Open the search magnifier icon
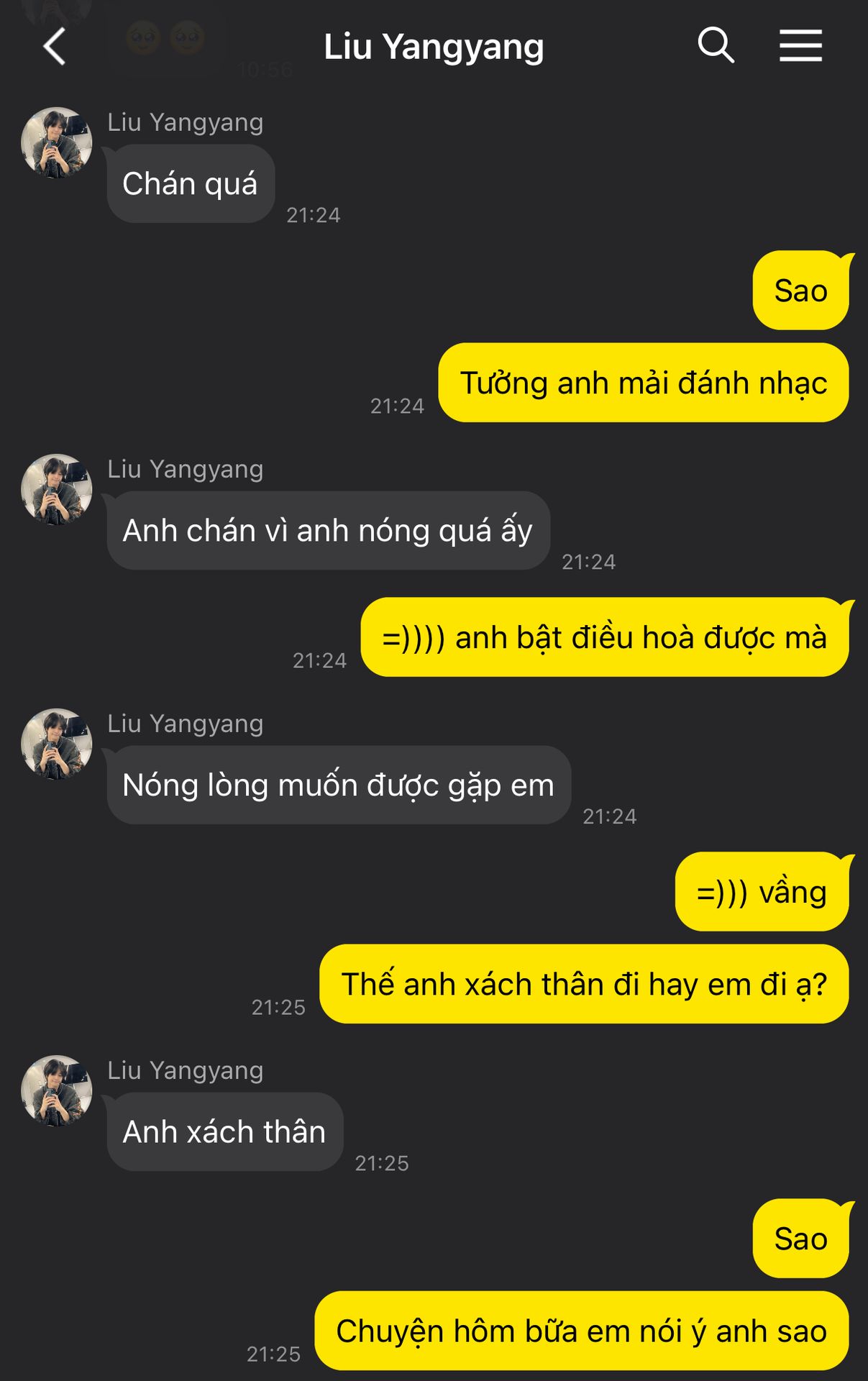The image size is (868, 1381). pos(716,46)
